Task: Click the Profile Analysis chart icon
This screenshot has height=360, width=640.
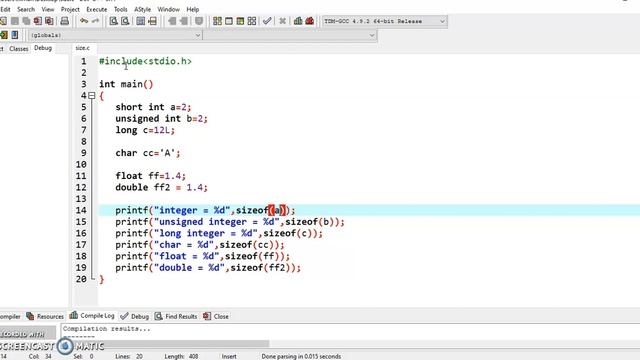Action: (x=298, y=21)
